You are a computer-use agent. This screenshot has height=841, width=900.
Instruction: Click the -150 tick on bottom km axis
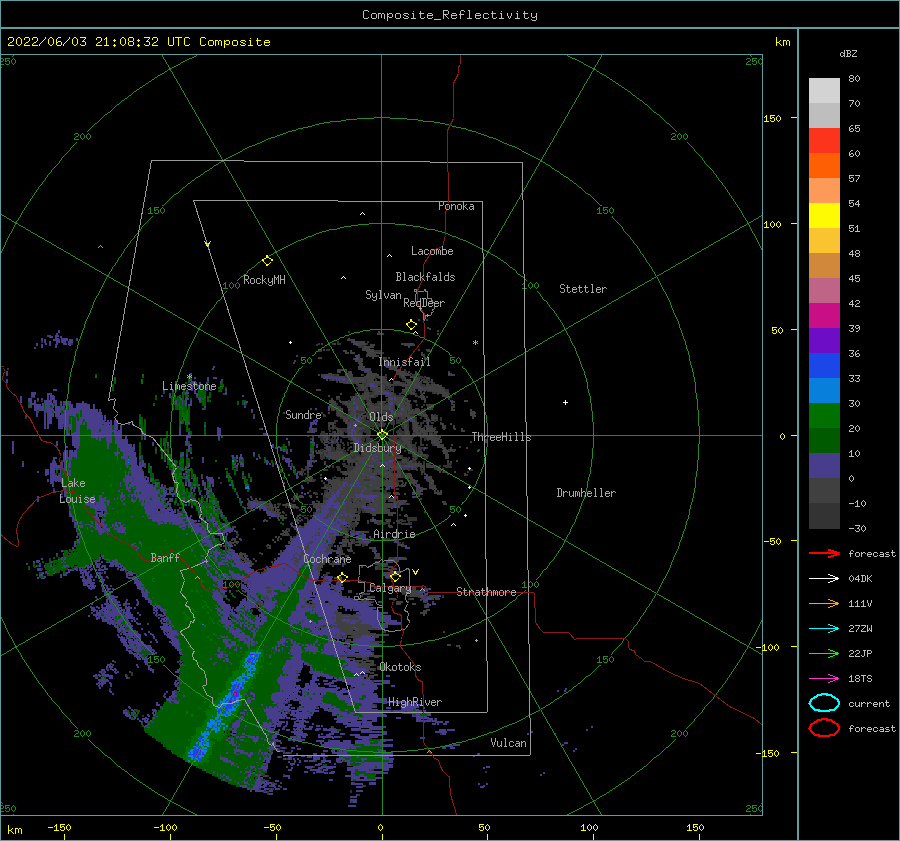[59, 827]
